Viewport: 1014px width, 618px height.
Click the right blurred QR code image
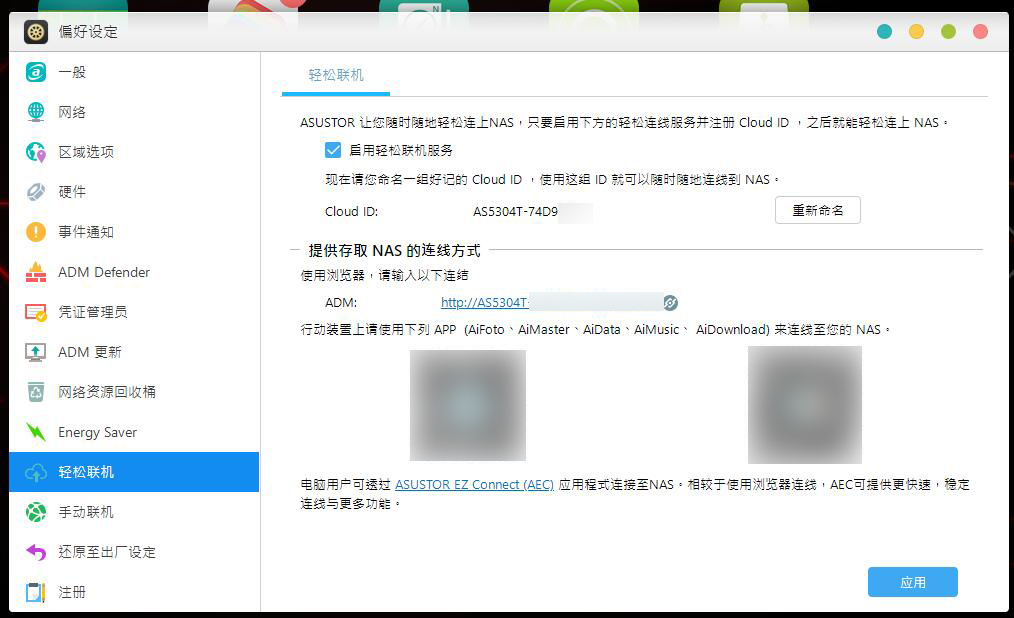pos(804,405)
